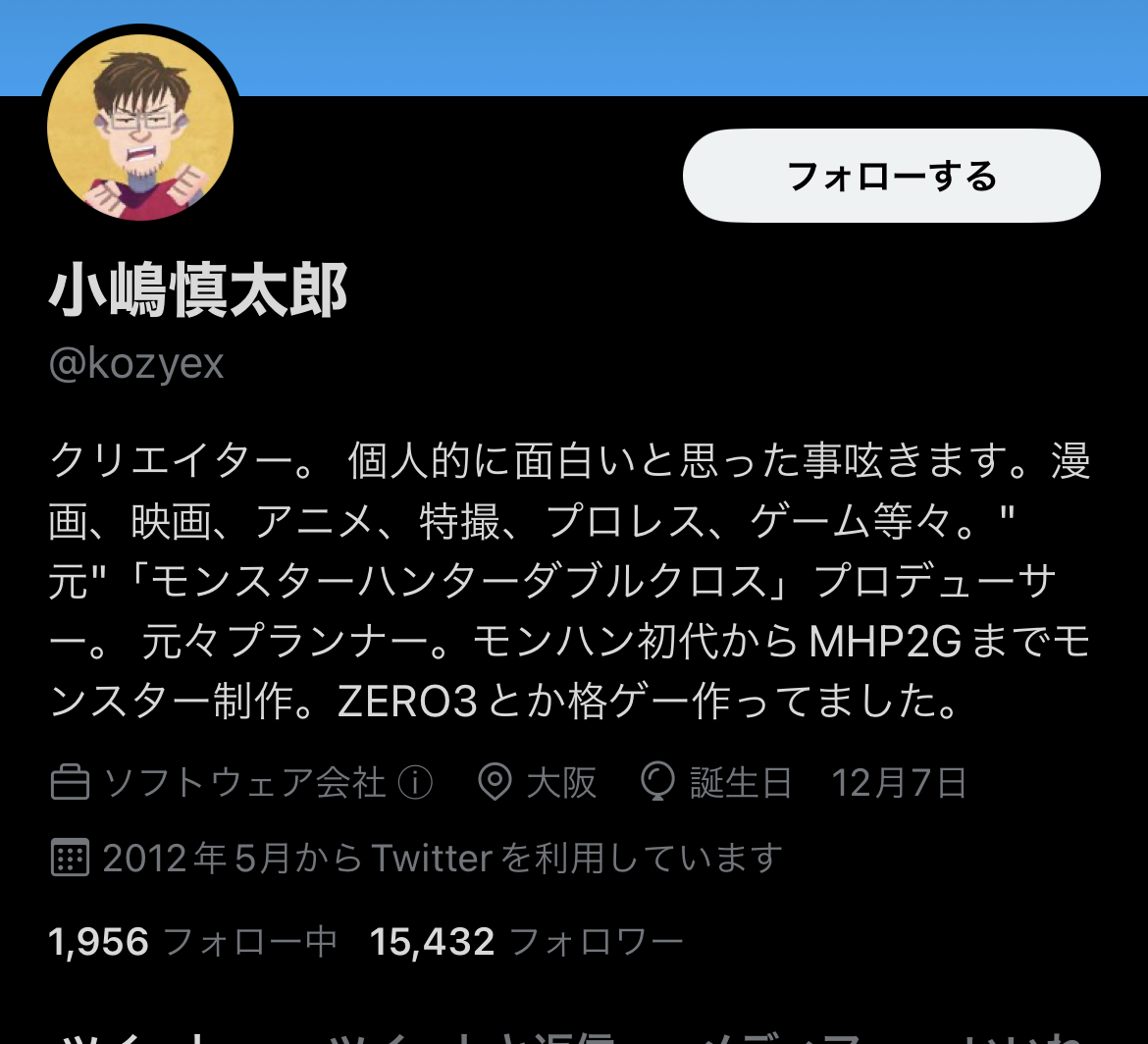Select the ソフトウェア会社 category label
The height and width of the screenshot is (1044, 1148).
pyautogui.click(x=244, y=782)
